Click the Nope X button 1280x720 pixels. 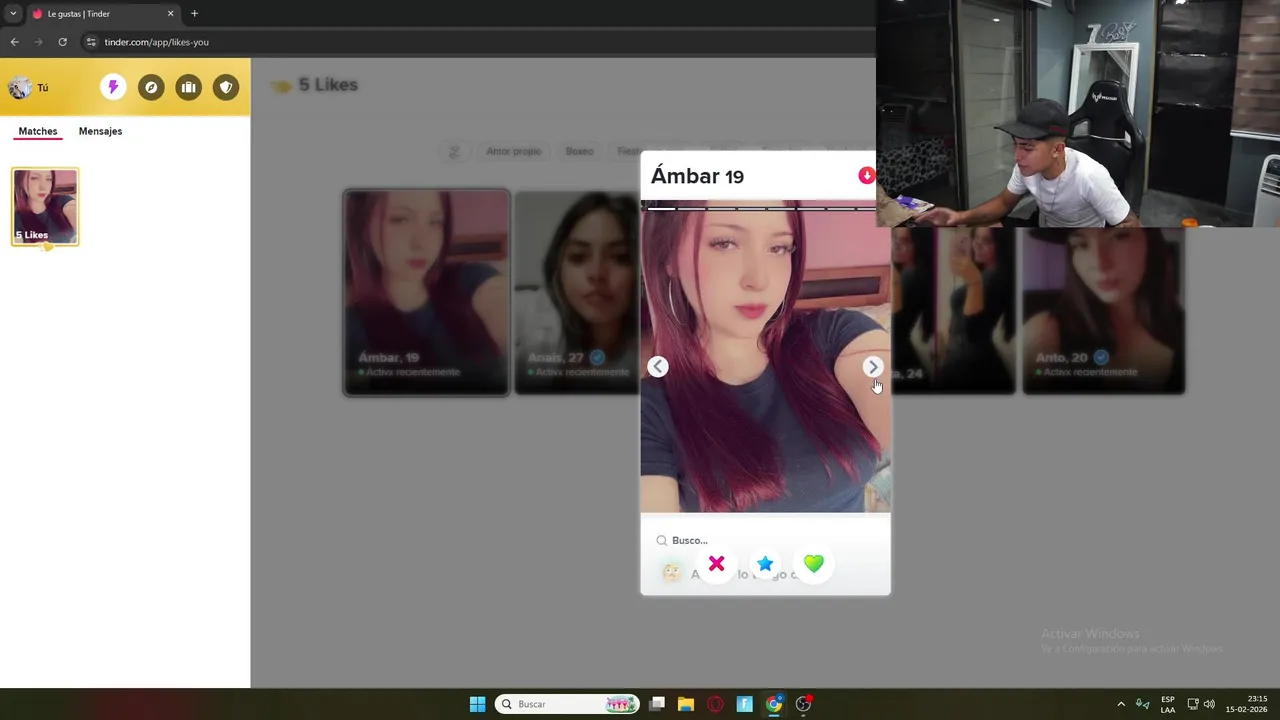pyautogui.click(x=716, y=564)
